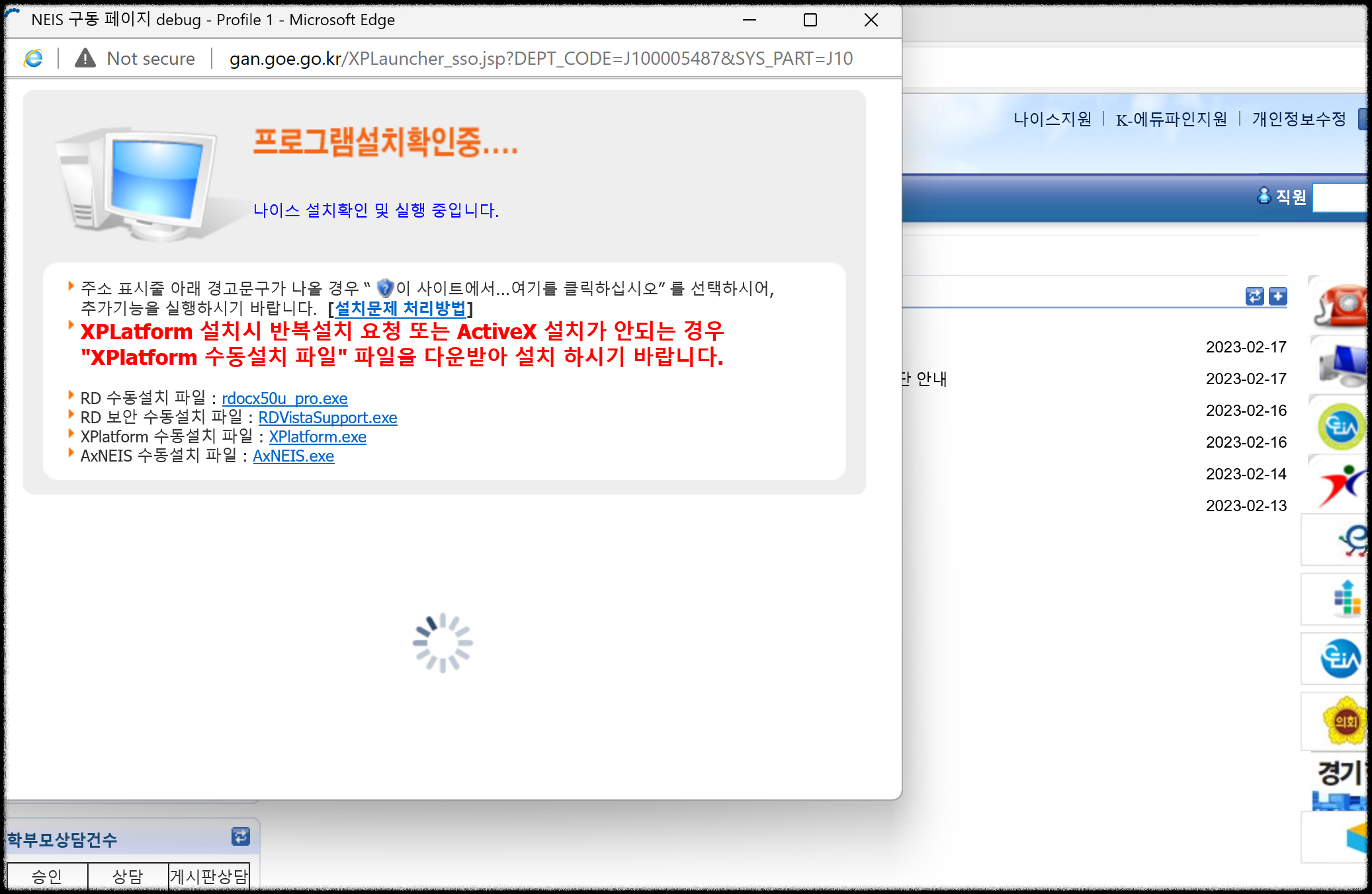Click the red and blue star figure icon
The height and width of the screenshot is (894, 1372).
pyautogui.click(x=1342, y=486)
